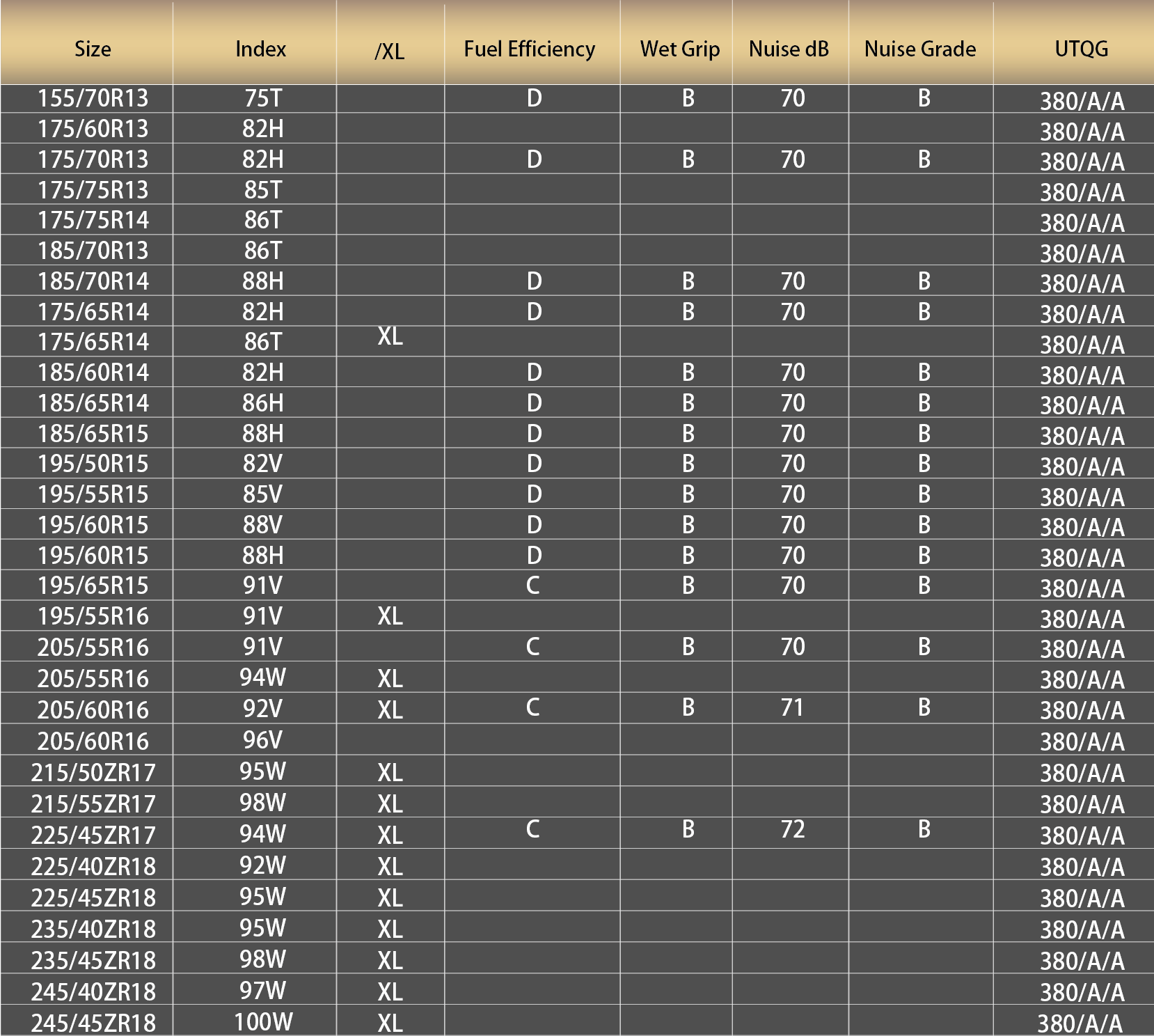Image resolution: width=1154 pixels, height=1036 pixels.
Task: Click fuel efficiency C in 195/65R15 row
Action: pos(532,586)
